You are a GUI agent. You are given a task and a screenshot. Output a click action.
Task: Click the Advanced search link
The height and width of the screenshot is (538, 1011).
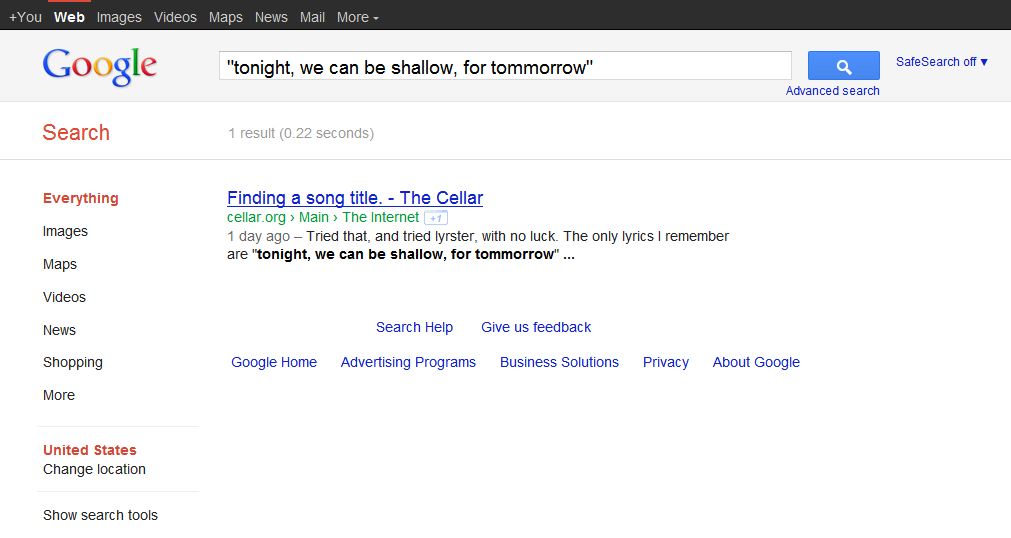tap(832, 91)
